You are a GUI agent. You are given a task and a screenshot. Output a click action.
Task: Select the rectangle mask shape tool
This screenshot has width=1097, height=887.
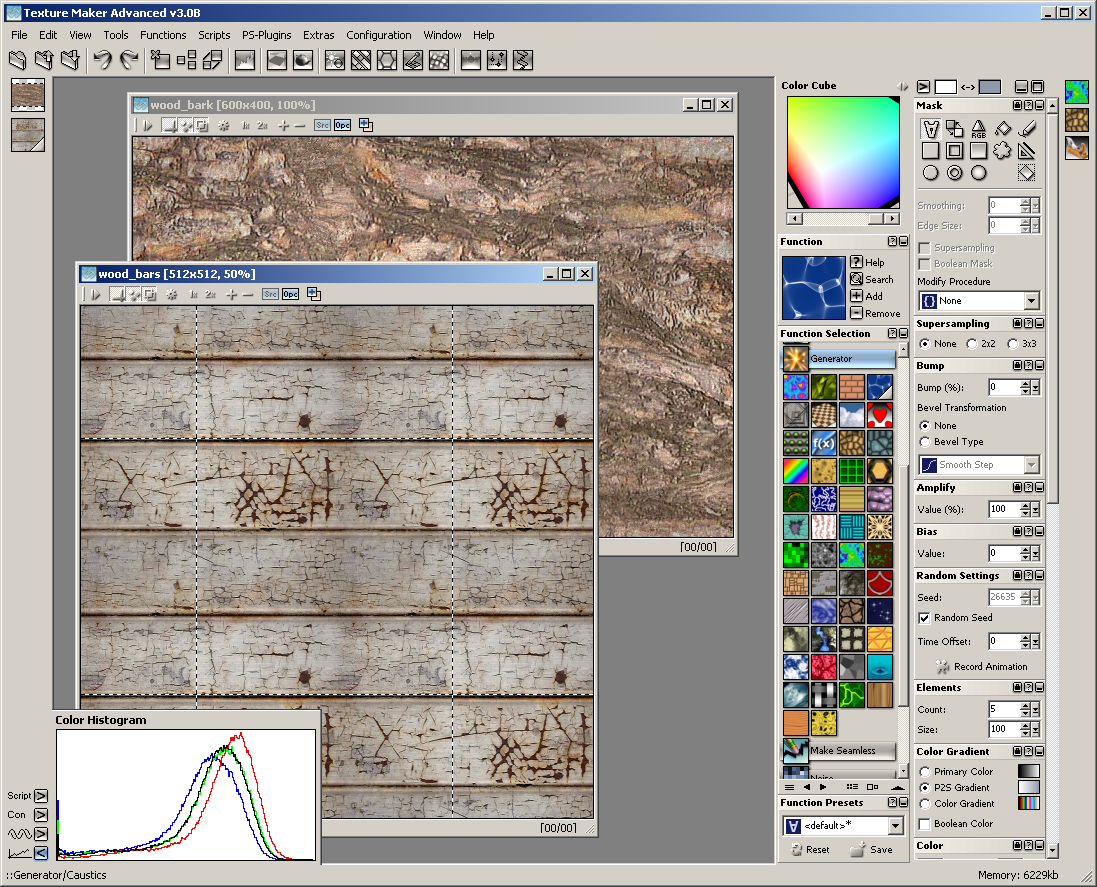point(930,150)
